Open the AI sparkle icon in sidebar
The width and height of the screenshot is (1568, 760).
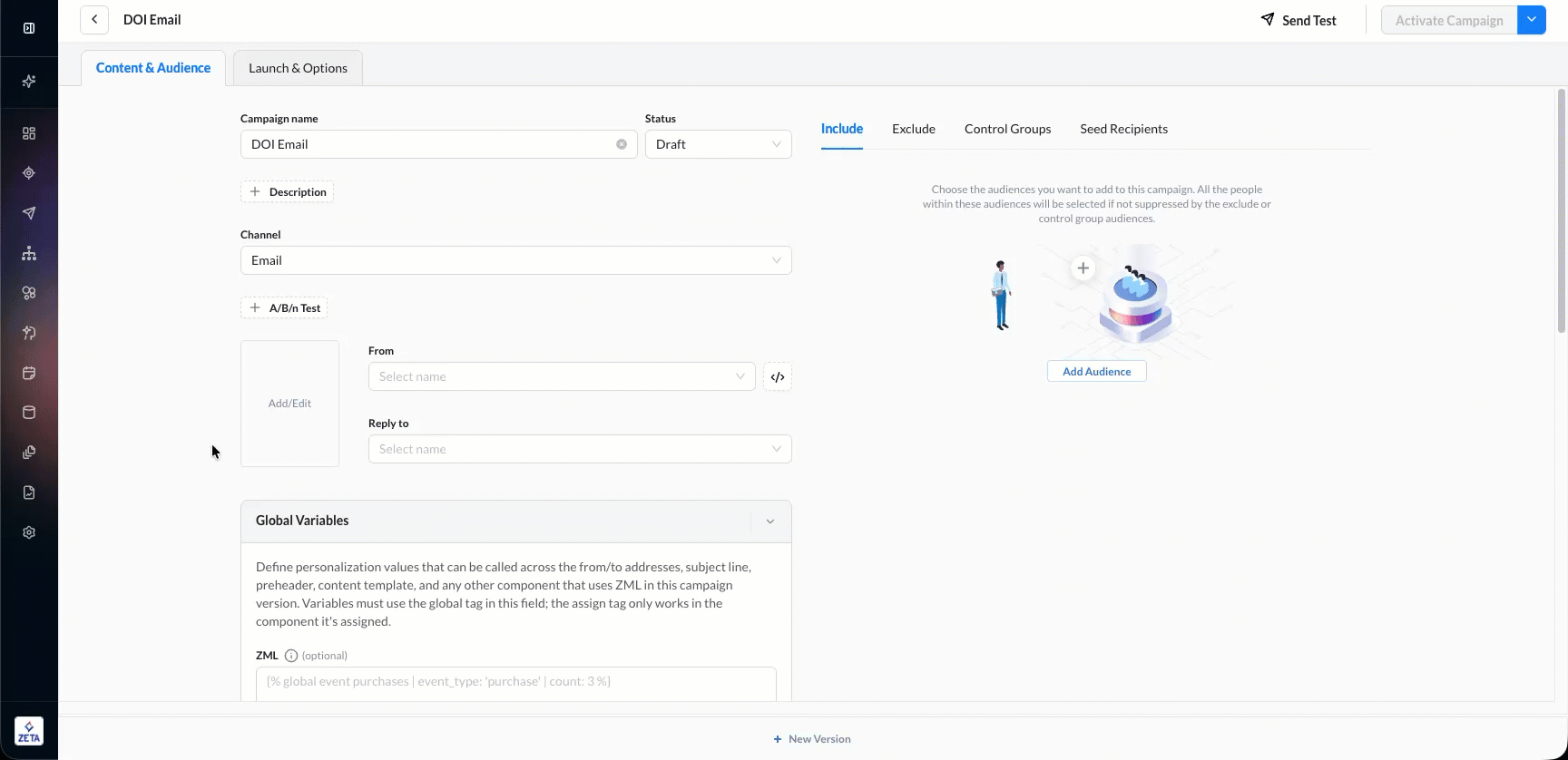(x=29, y=82)
